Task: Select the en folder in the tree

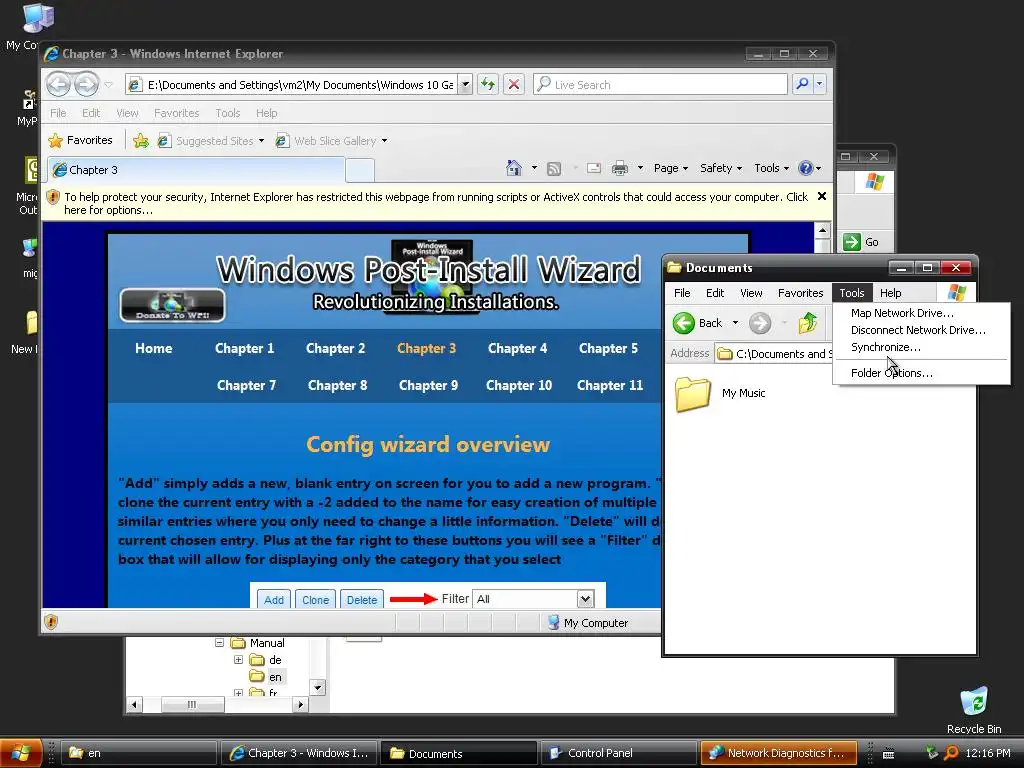Action: pos(274,677)
